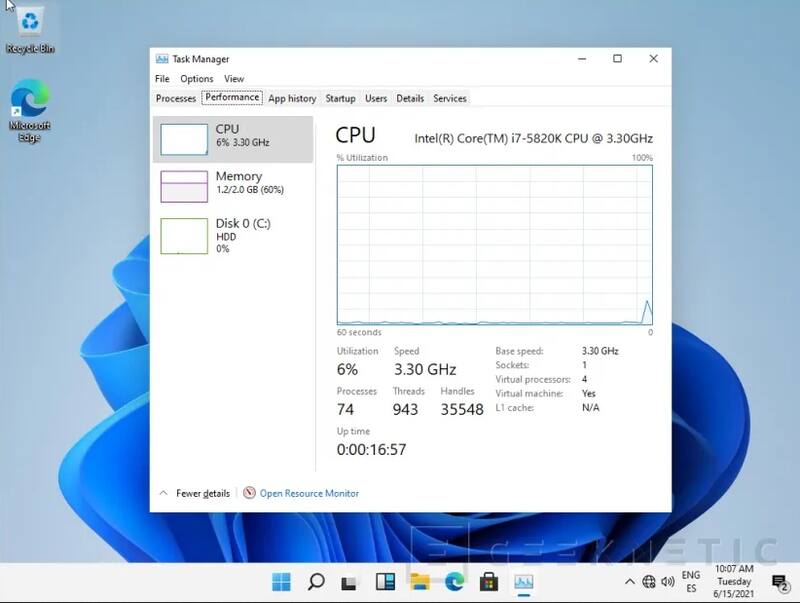The image size is (800, 603).
Task: Switch to the Startup tab
Action: 340,98
